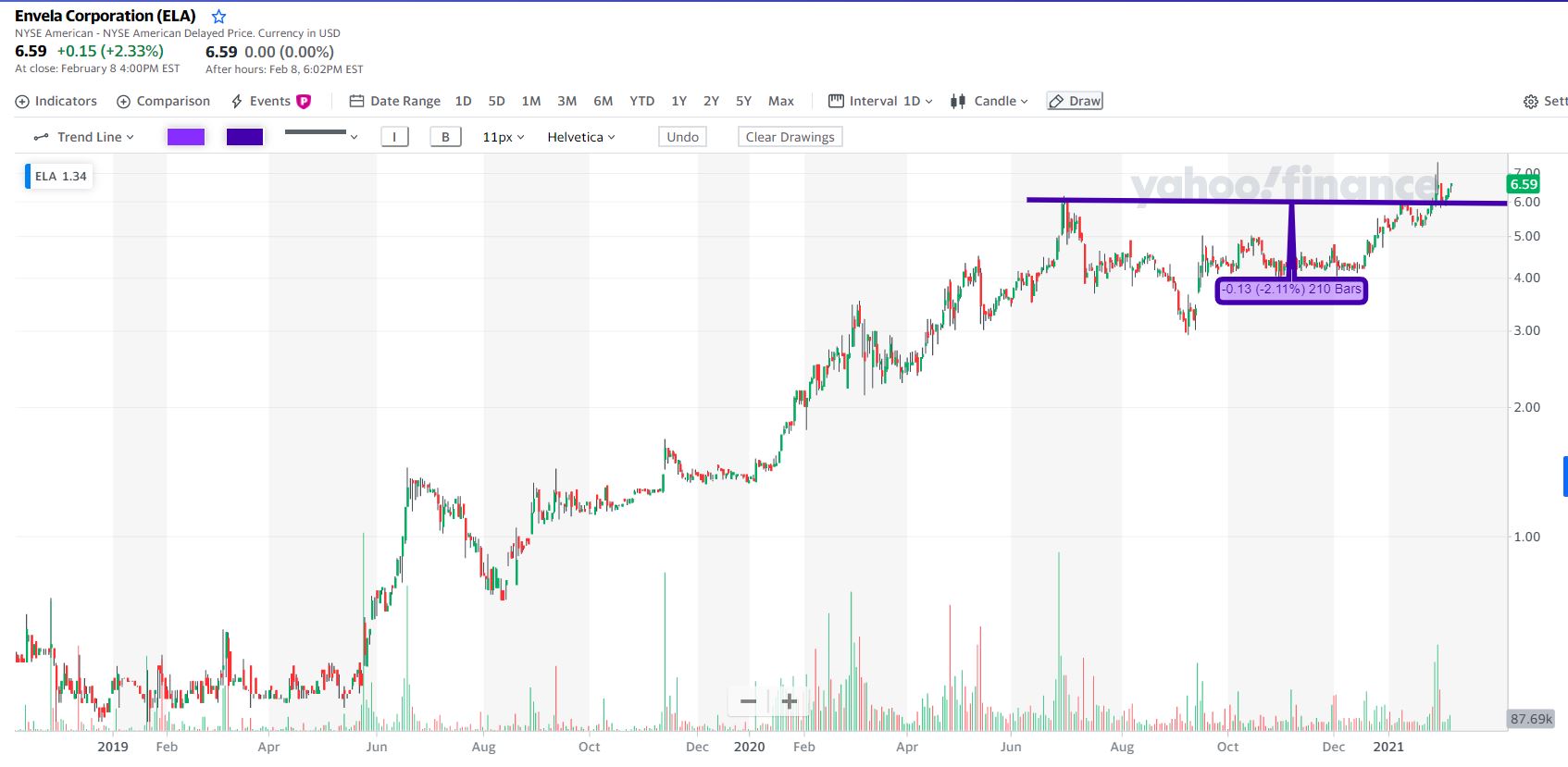1568x767 pixels.
Task: Click the 1.00 price axis label
Action: (x=1527, y=537)
